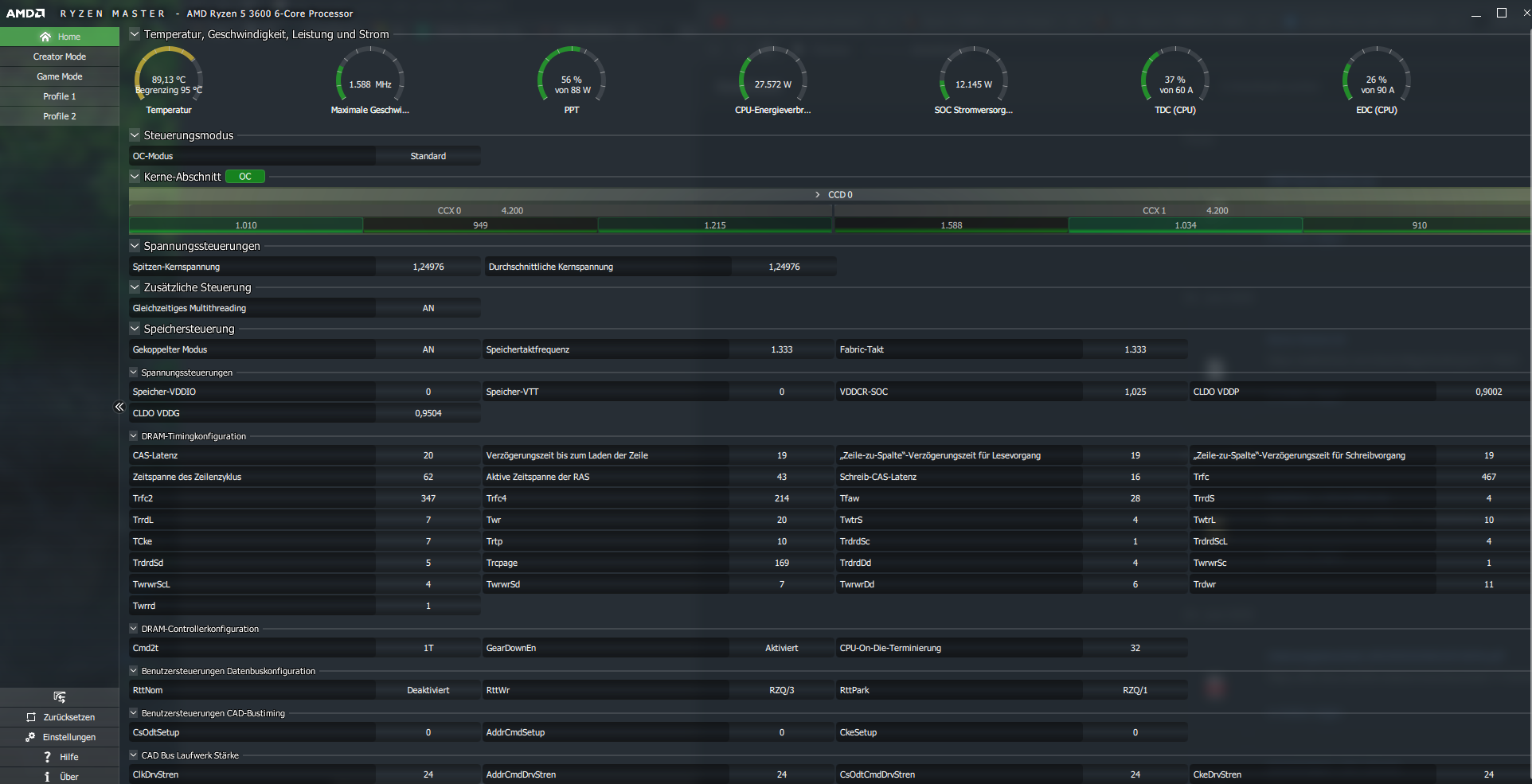Click the Spitzen-Kernspannung value 1,24976

[428, 267]
